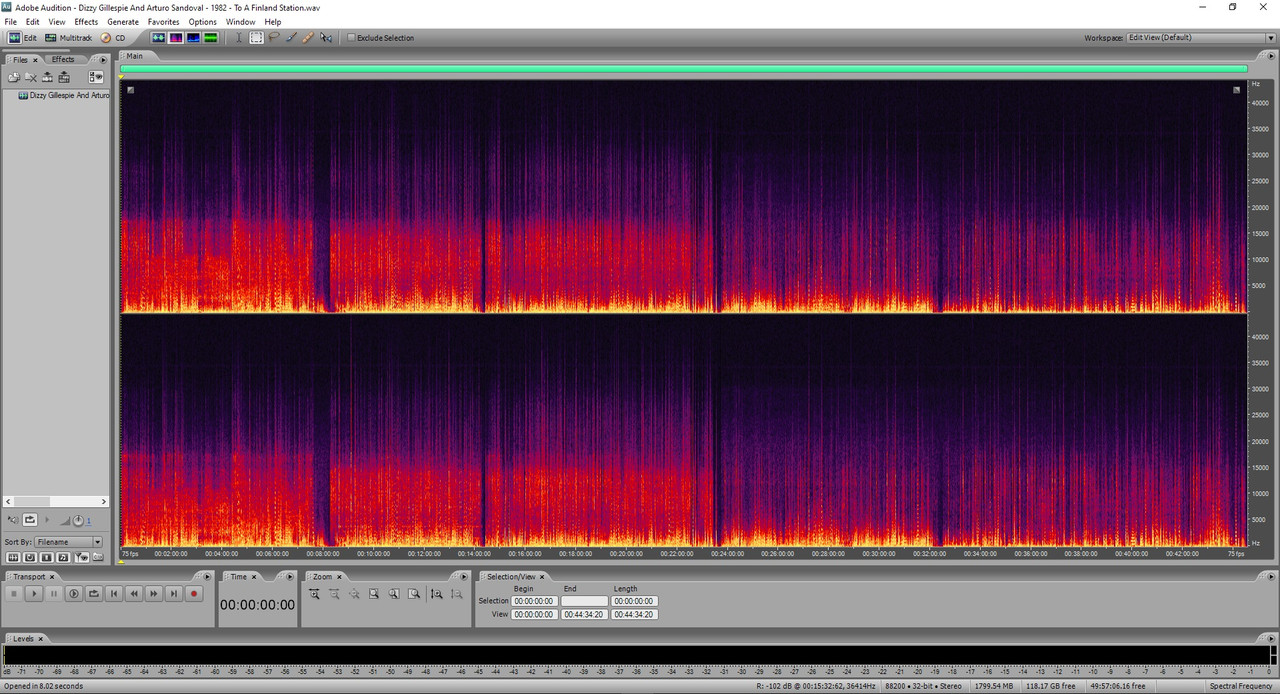Enable Exclude Selection checkbox
1280x694 pixels.
(351, 38)
